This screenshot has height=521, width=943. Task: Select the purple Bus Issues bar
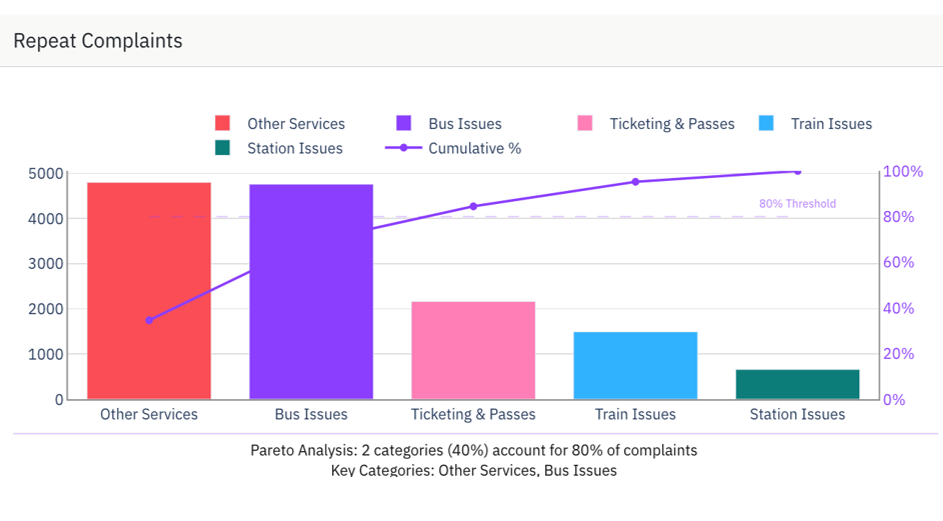tap(311, 292)
